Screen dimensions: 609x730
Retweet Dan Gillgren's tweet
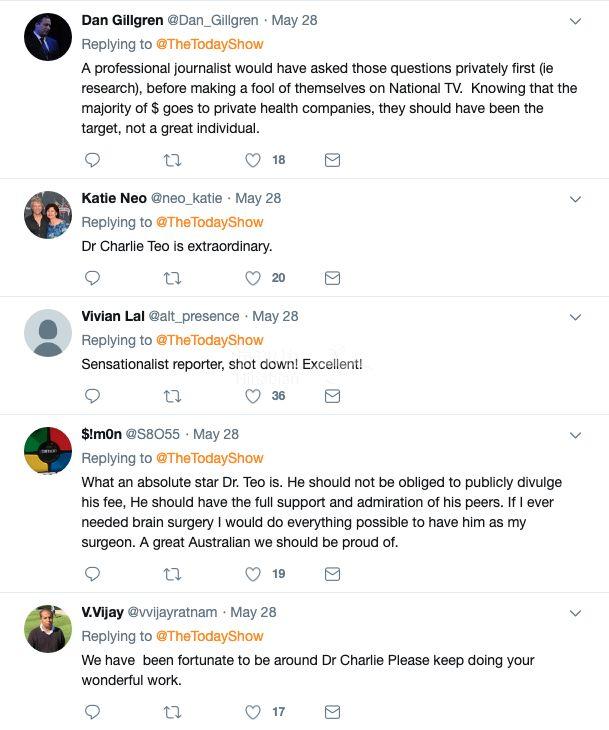pyautogui.click(x=172, y=160)
